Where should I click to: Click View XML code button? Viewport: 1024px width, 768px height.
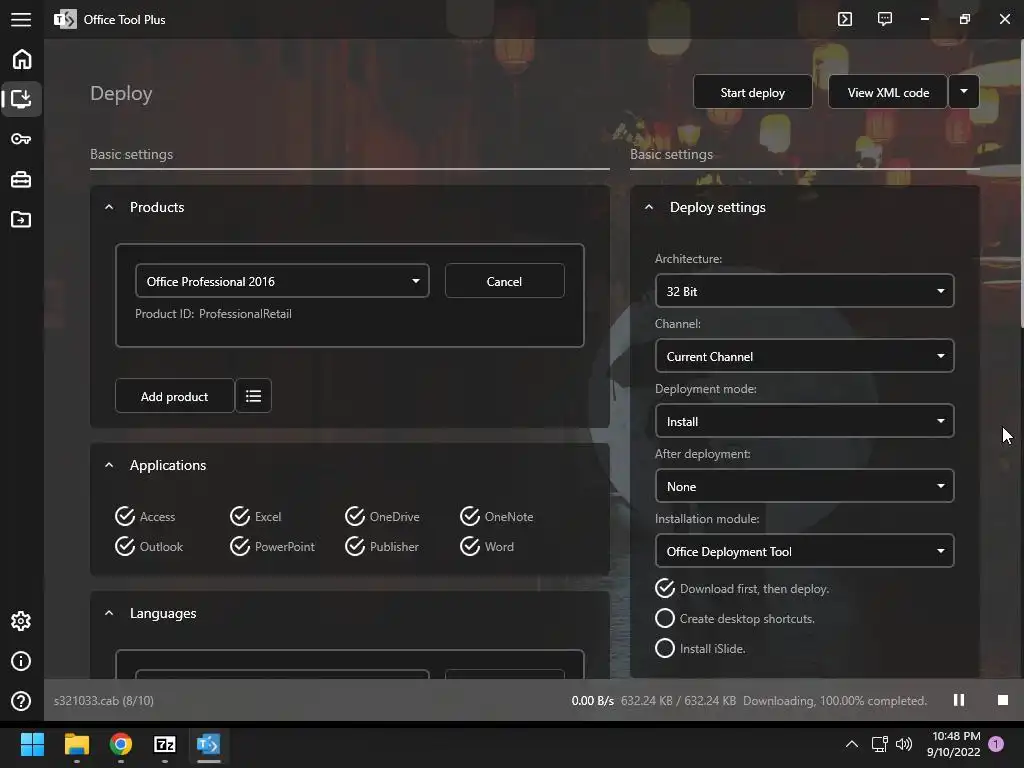pos(888,92)
